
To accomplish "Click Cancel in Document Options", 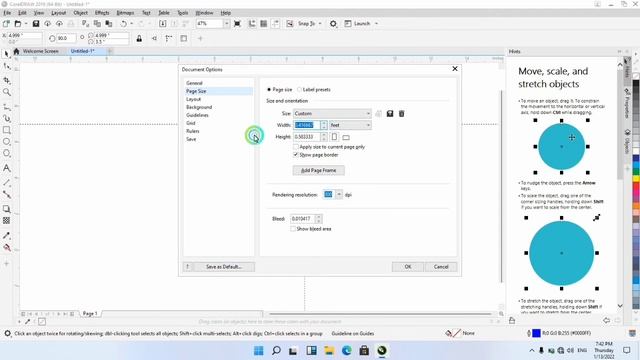I will (x=441, y=267).
